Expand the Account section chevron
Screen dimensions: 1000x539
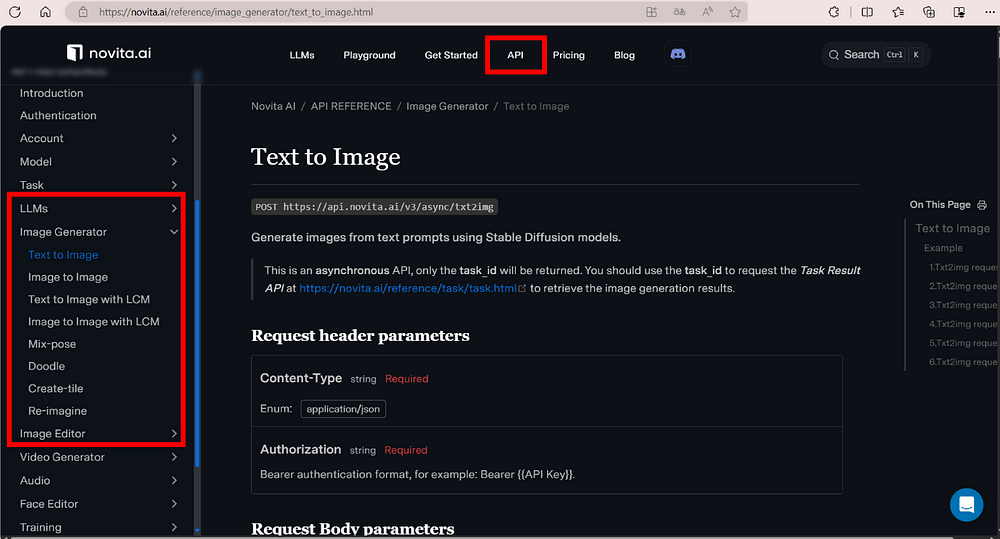click(174, 138)
